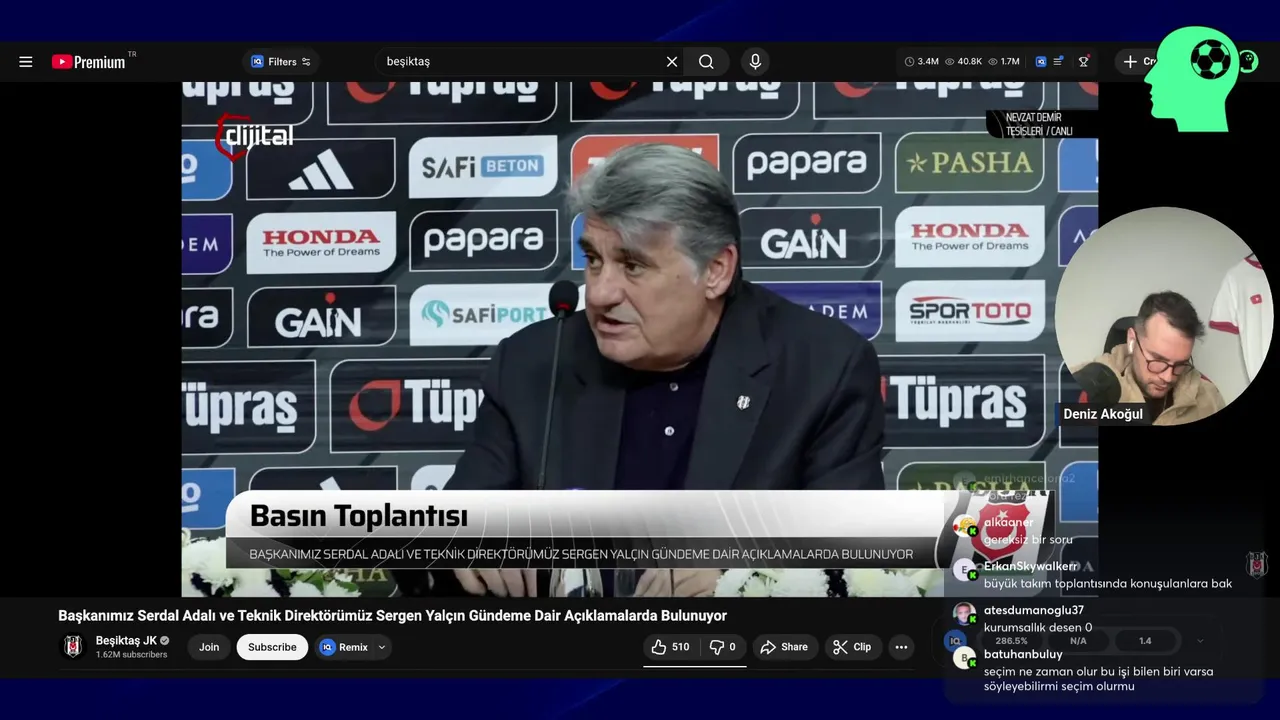Share the video
This screenshot has width=1280, height=720.
(x=785, y=647)
